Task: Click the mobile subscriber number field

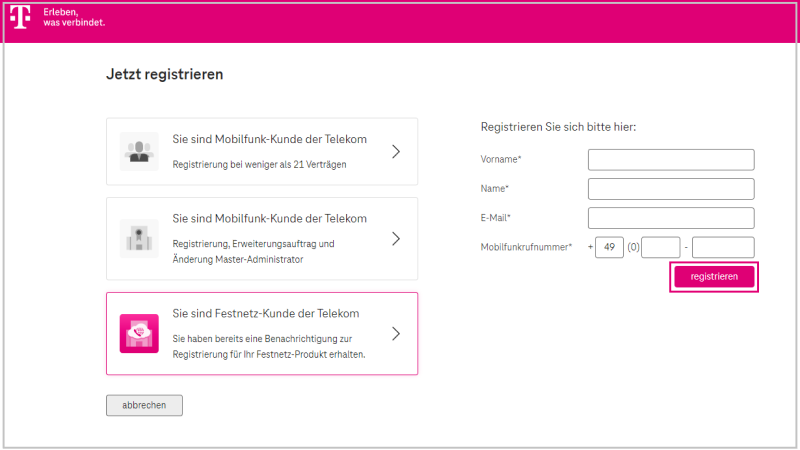Action: [723, 247]
